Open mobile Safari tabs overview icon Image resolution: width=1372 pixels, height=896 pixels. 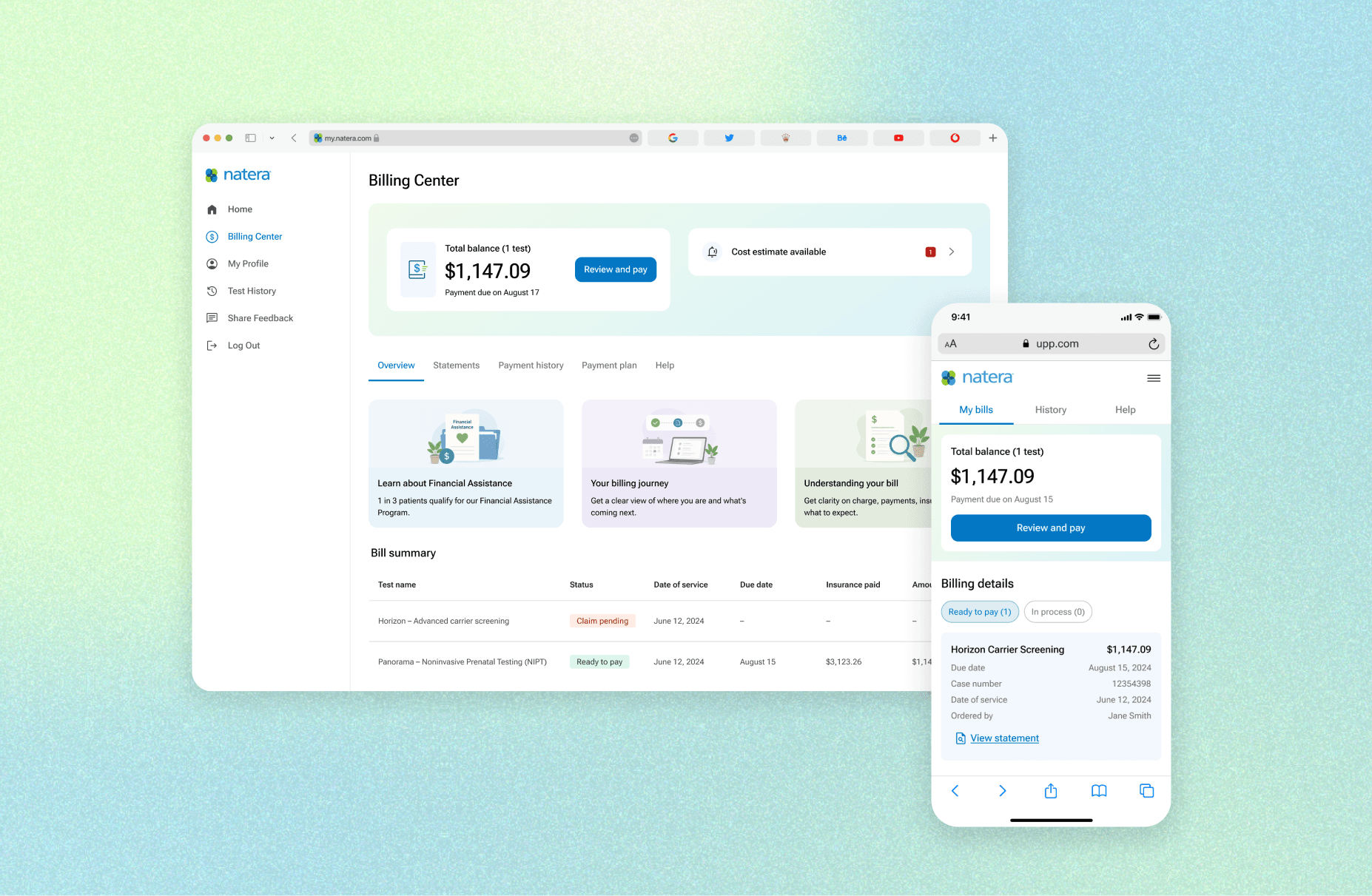point(1147,791)
